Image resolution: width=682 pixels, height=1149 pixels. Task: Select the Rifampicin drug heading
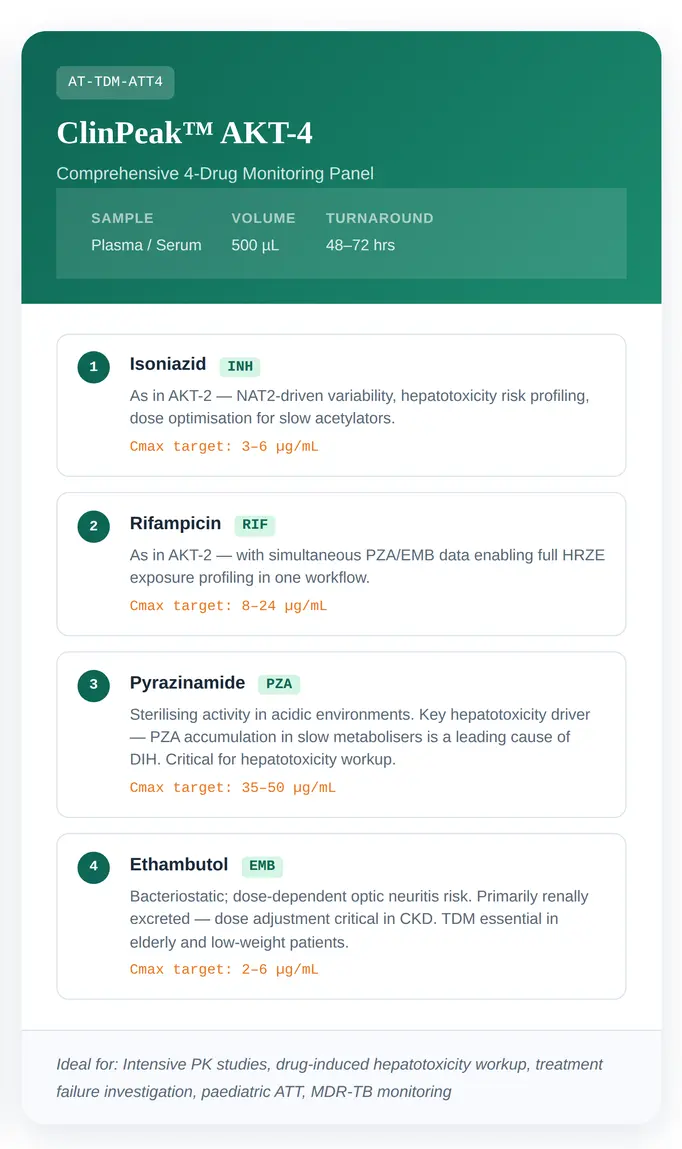tap(175, 524)
